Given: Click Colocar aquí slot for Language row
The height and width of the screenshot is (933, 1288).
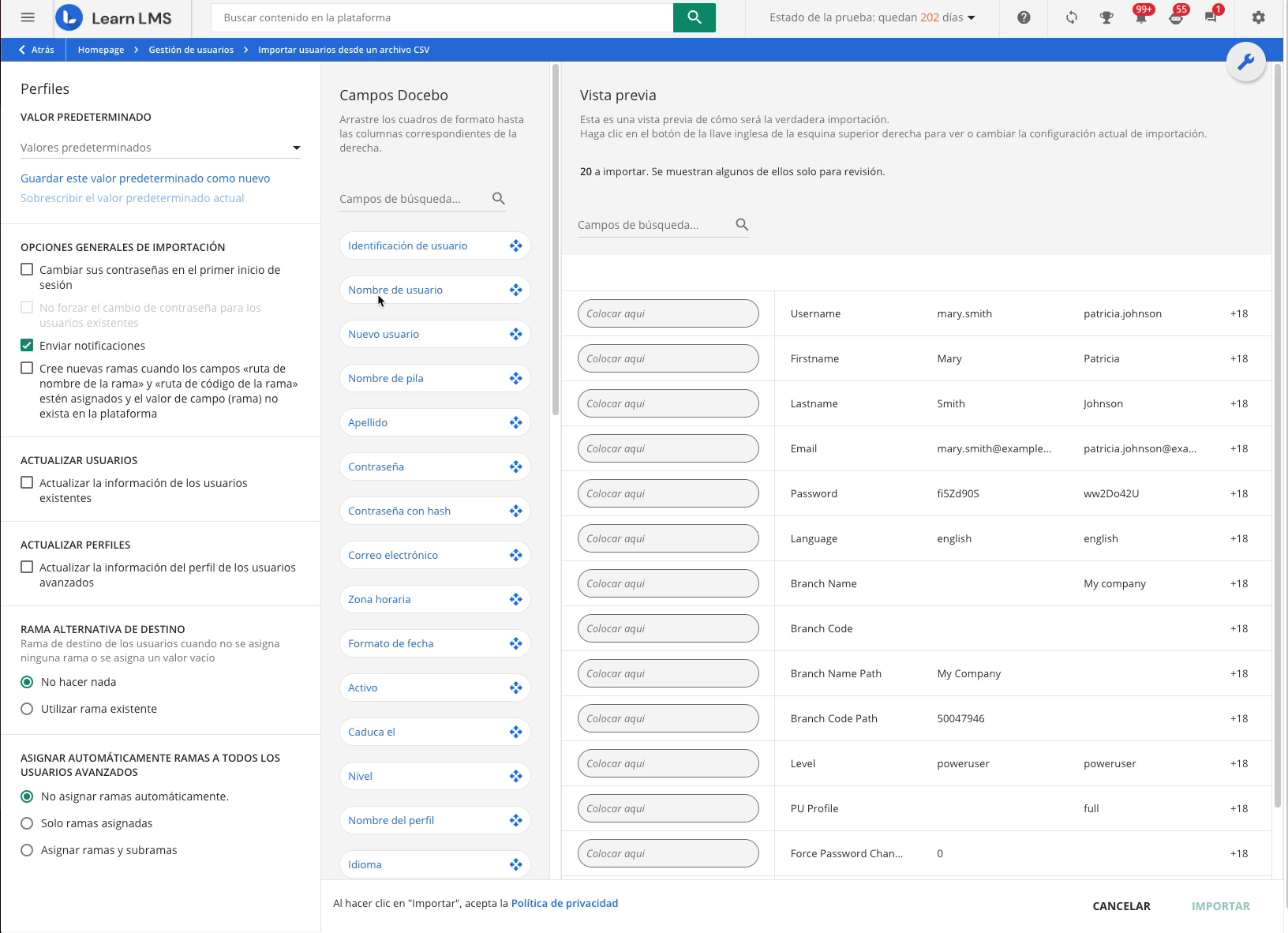Looking at the screenshot, I should click(668, 538).
